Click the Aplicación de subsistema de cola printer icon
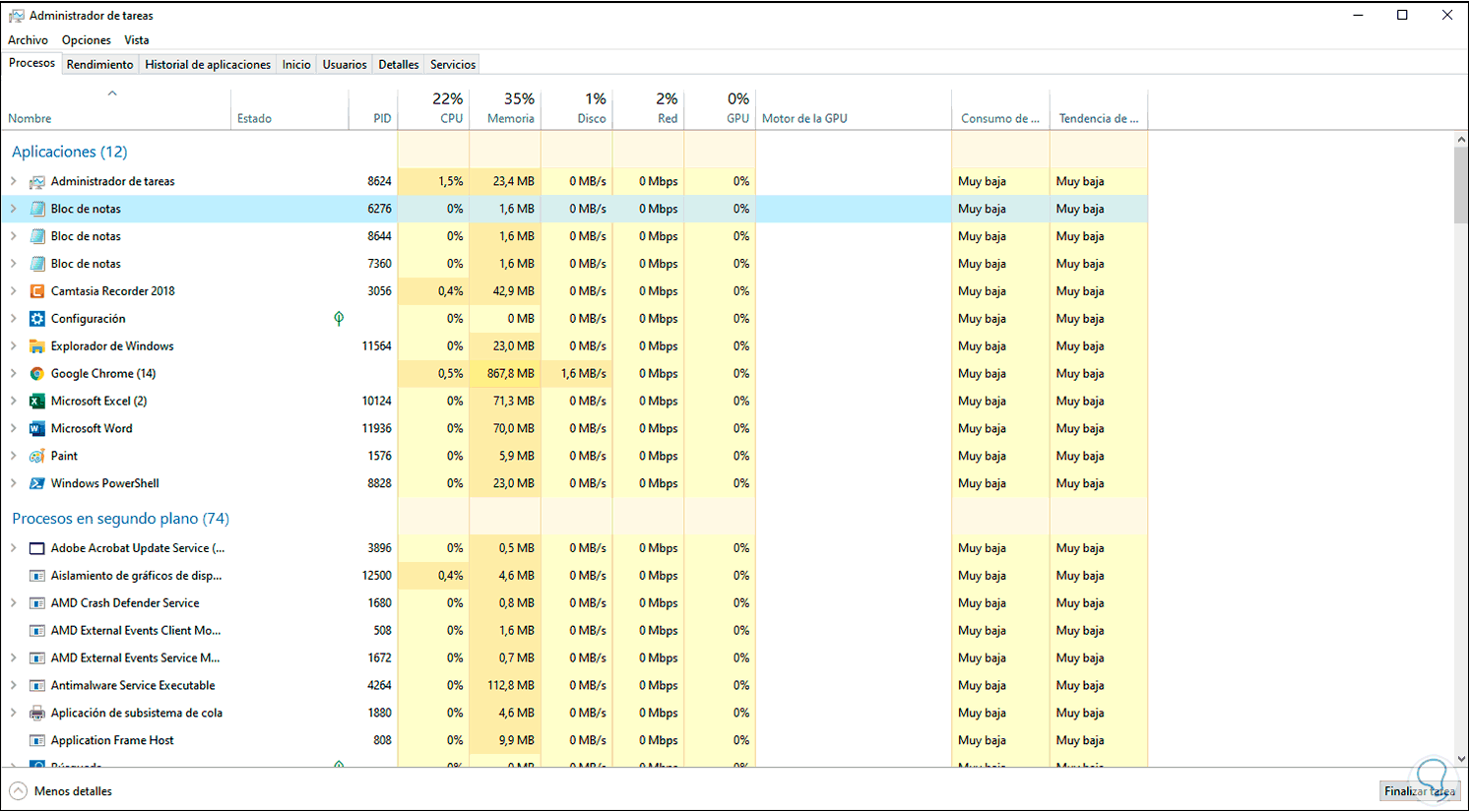 point(37,714)
